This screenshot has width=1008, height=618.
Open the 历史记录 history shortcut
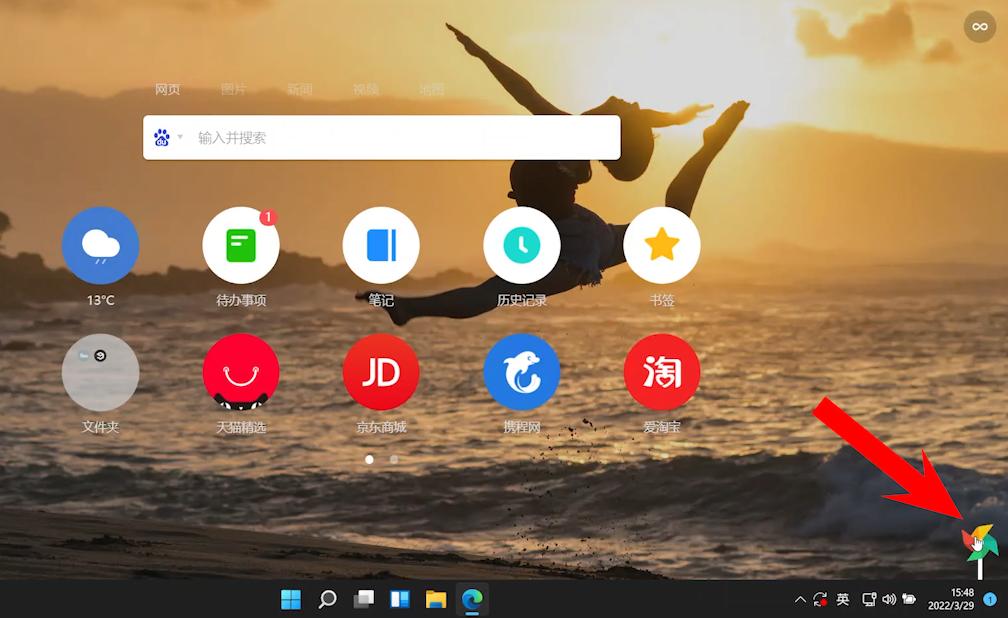[x=521, y=246]
